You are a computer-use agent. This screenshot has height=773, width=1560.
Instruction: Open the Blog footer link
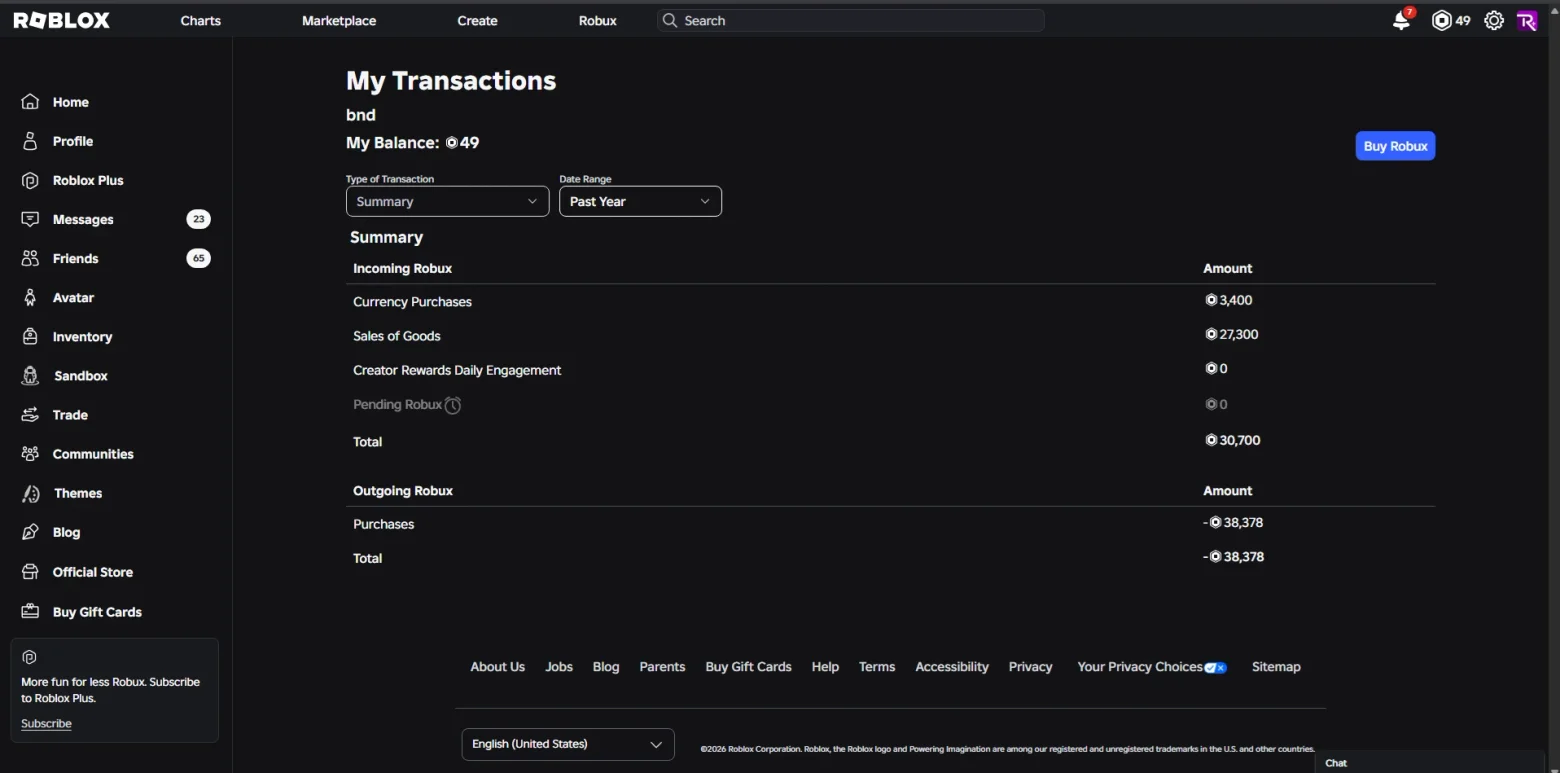(x=606, y=667)
